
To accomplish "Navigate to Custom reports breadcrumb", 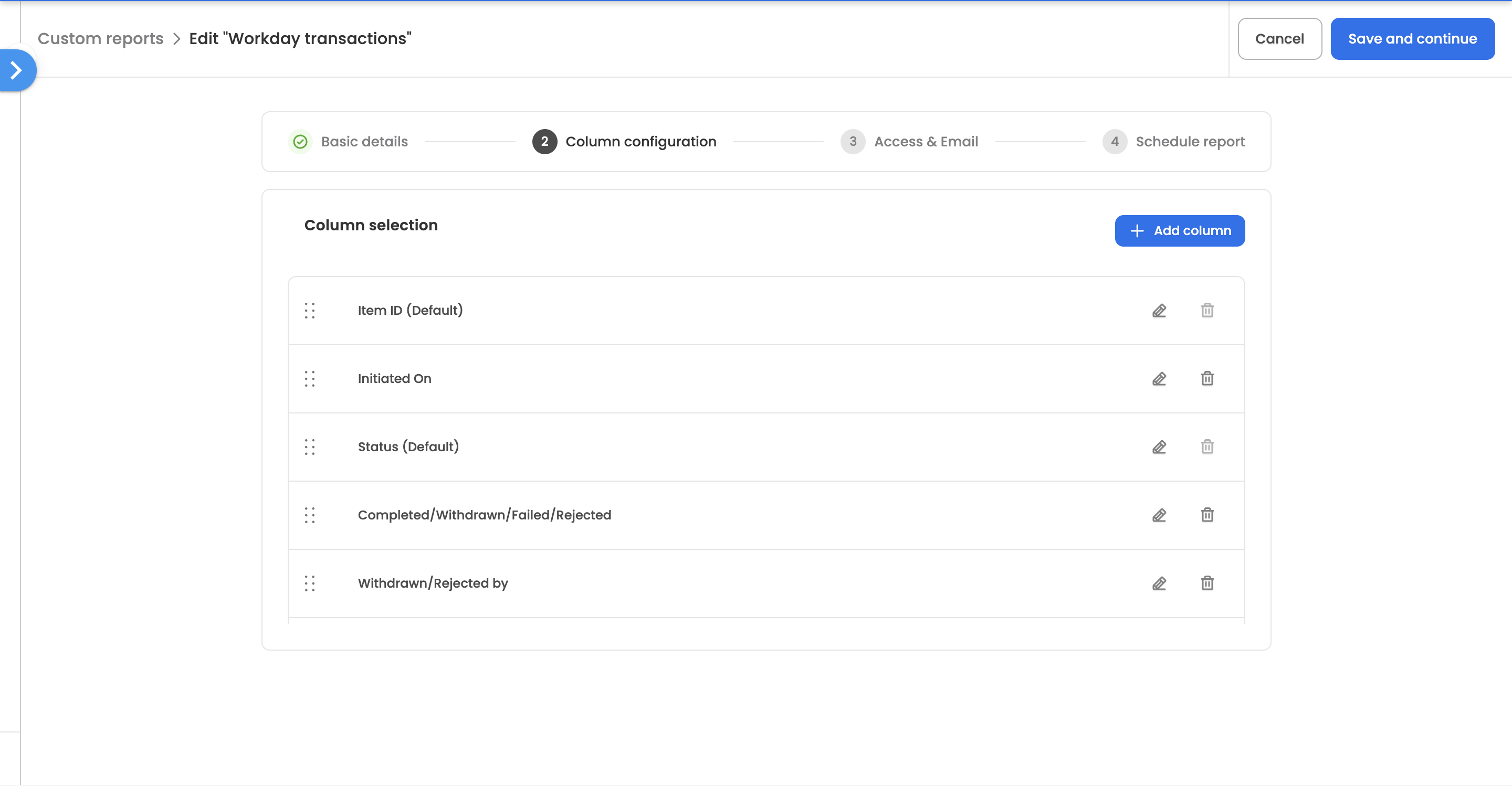I will (100, 39).
